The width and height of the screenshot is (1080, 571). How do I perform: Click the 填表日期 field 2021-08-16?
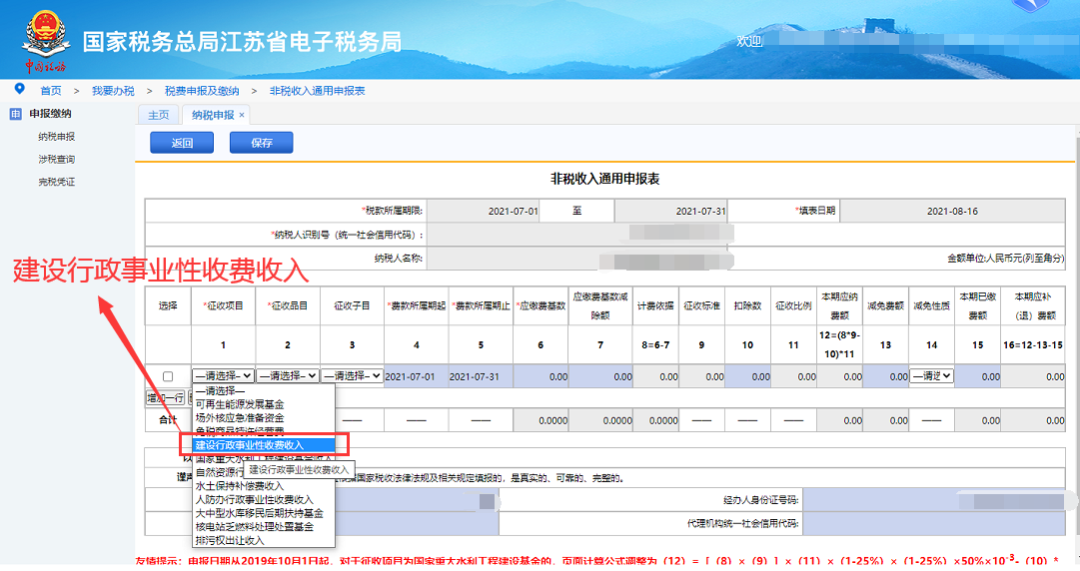[953, 211]
